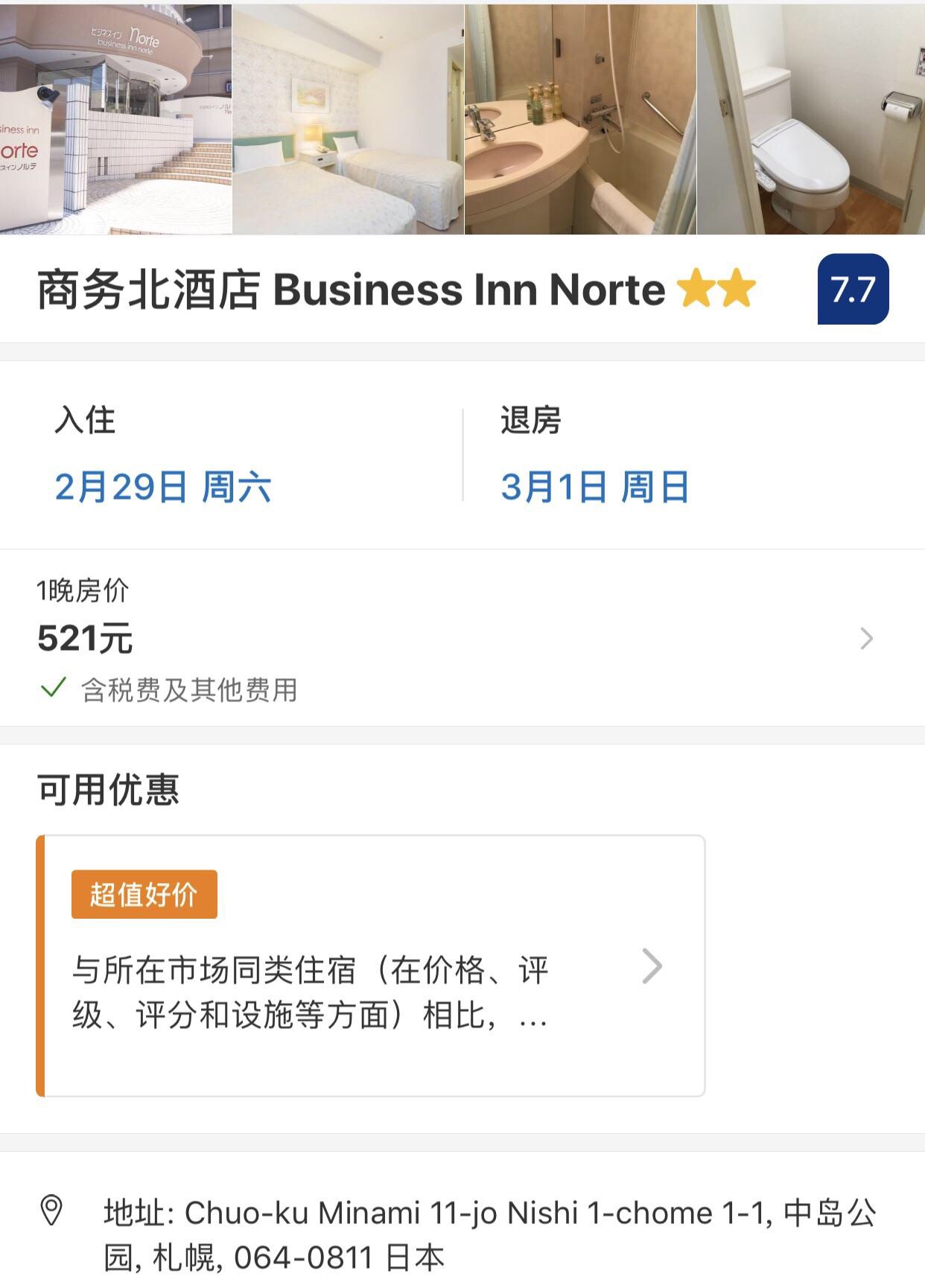This screenshot has width=925, height=1288.
Task: Tap 含税费及其他费用 text
Action: point(189,690)
